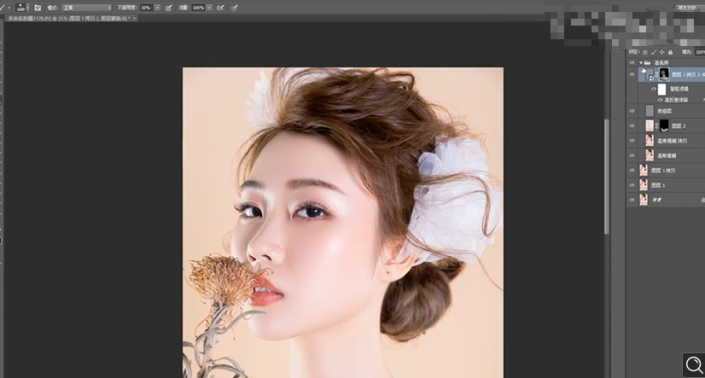Viewport: 705px width, 378px height.
Task: Close the open document tab
Action: point(134,18)
